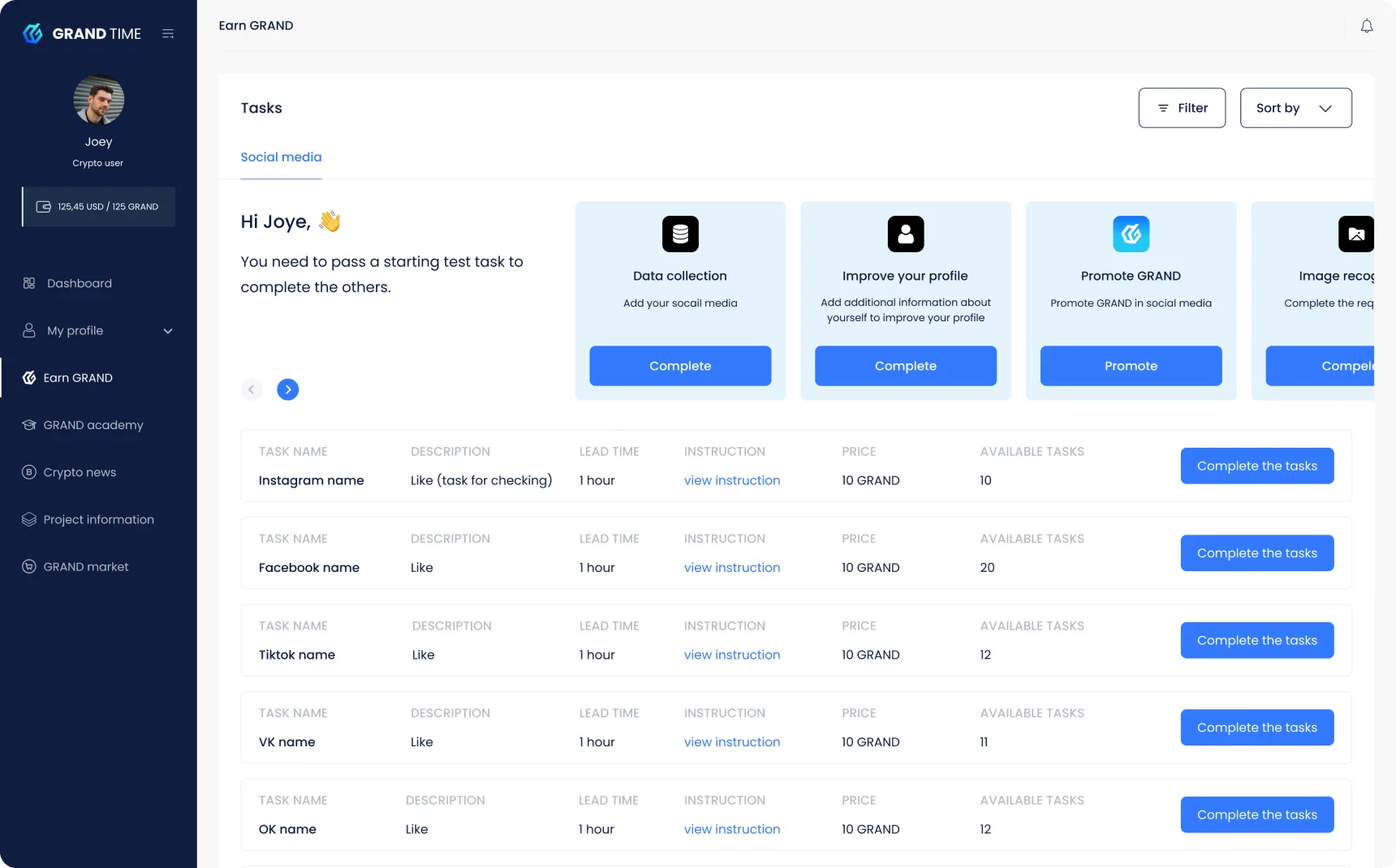View instruction for VK name task
1396x868 pixels.
[732, 742]
